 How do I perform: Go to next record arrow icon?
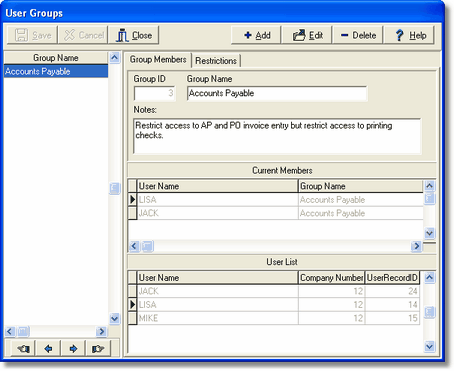tap(73, 349)
